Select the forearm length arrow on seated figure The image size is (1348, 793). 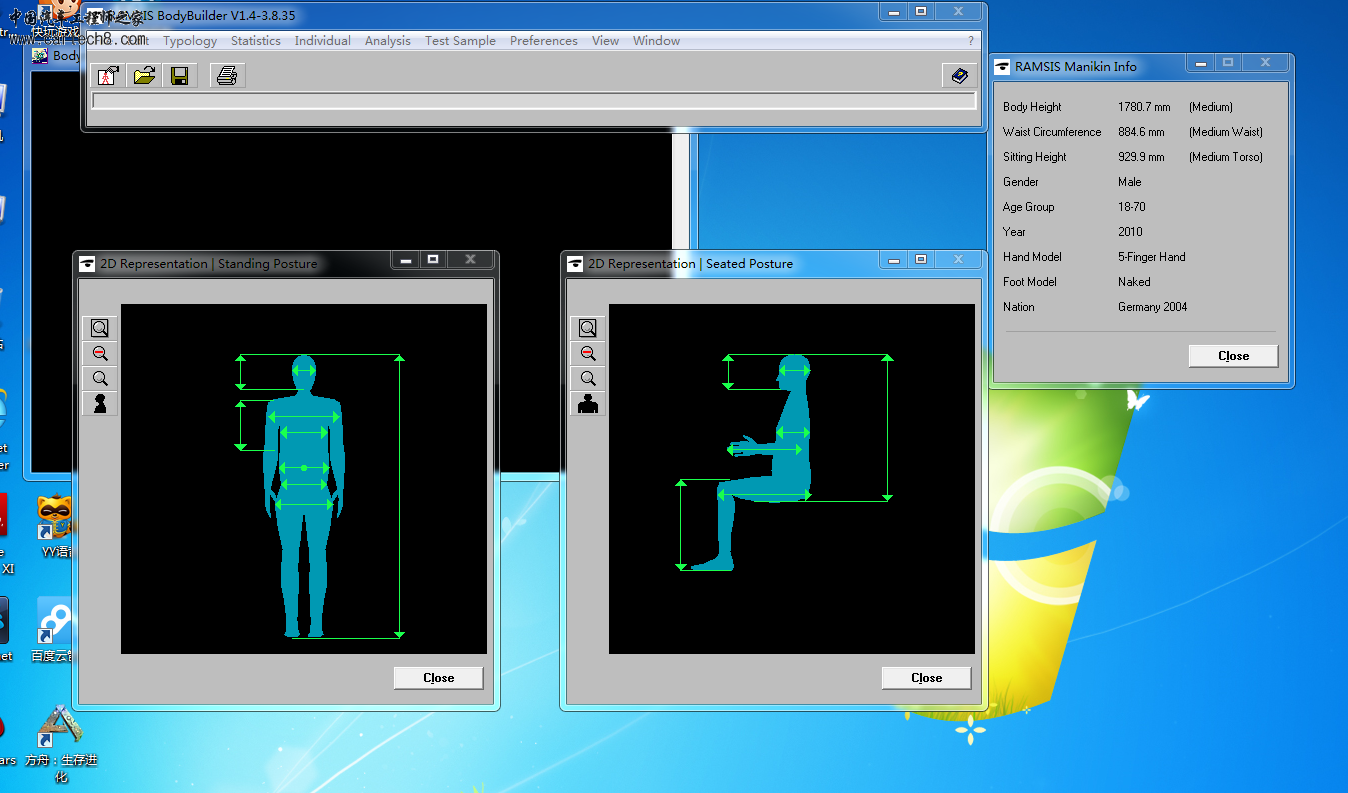coord(765,450)
